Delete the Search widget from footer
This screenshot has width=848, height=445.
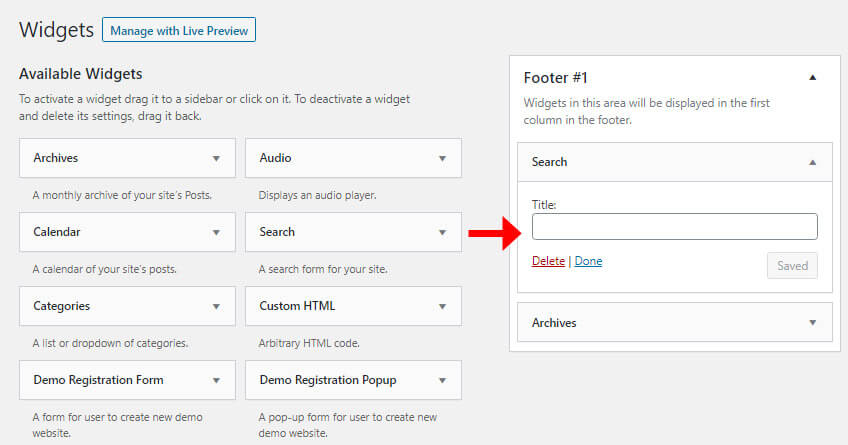pos(548,261)
